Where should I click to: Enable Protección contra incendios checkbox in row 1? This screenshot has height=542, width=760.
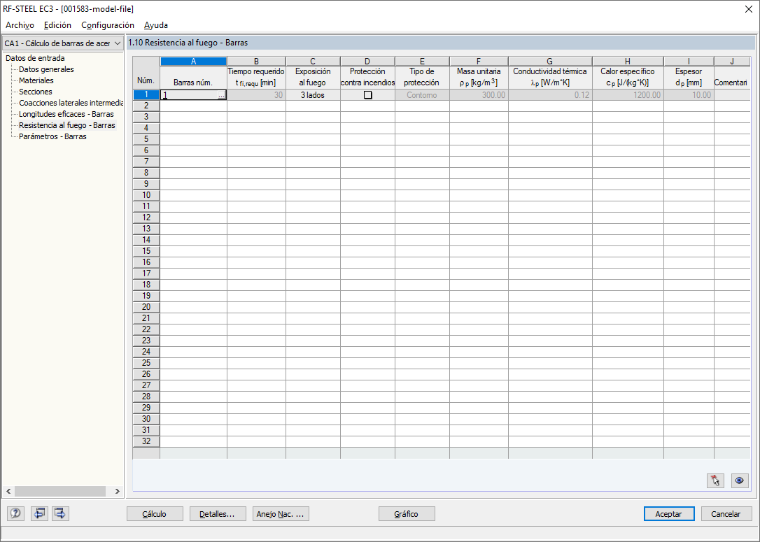point(368,95)
